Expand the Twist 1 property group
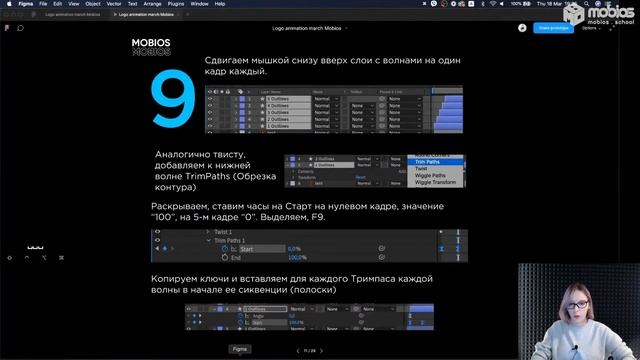640x360 pixels. point(208,232)
